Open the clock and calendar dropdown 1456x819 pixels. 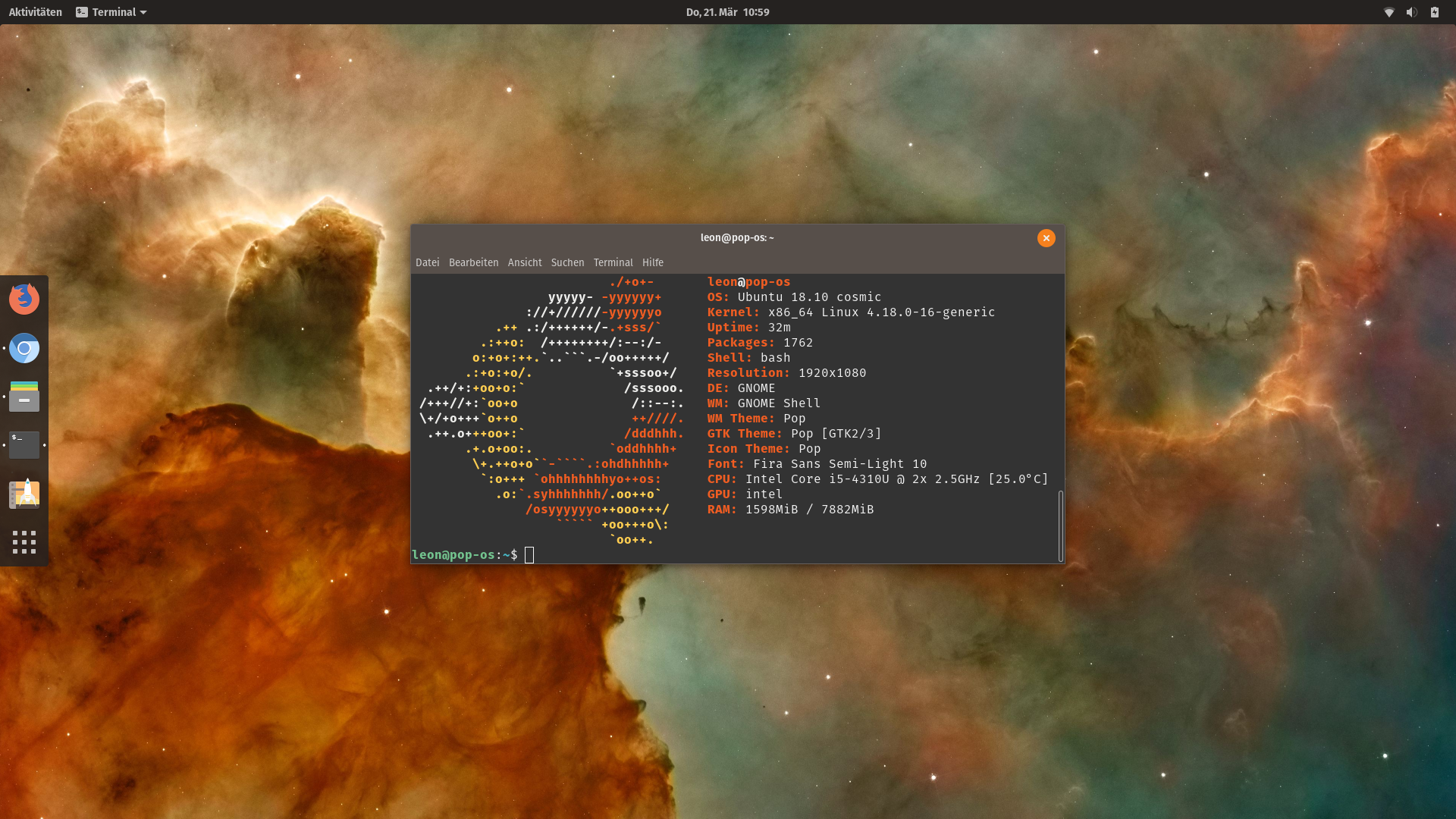[727, 12]
